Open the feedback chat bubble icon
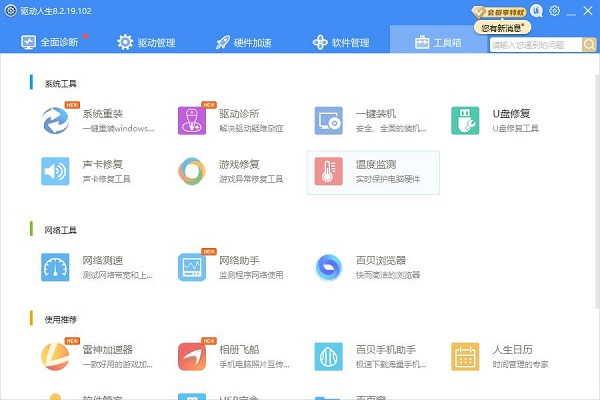 537,11
